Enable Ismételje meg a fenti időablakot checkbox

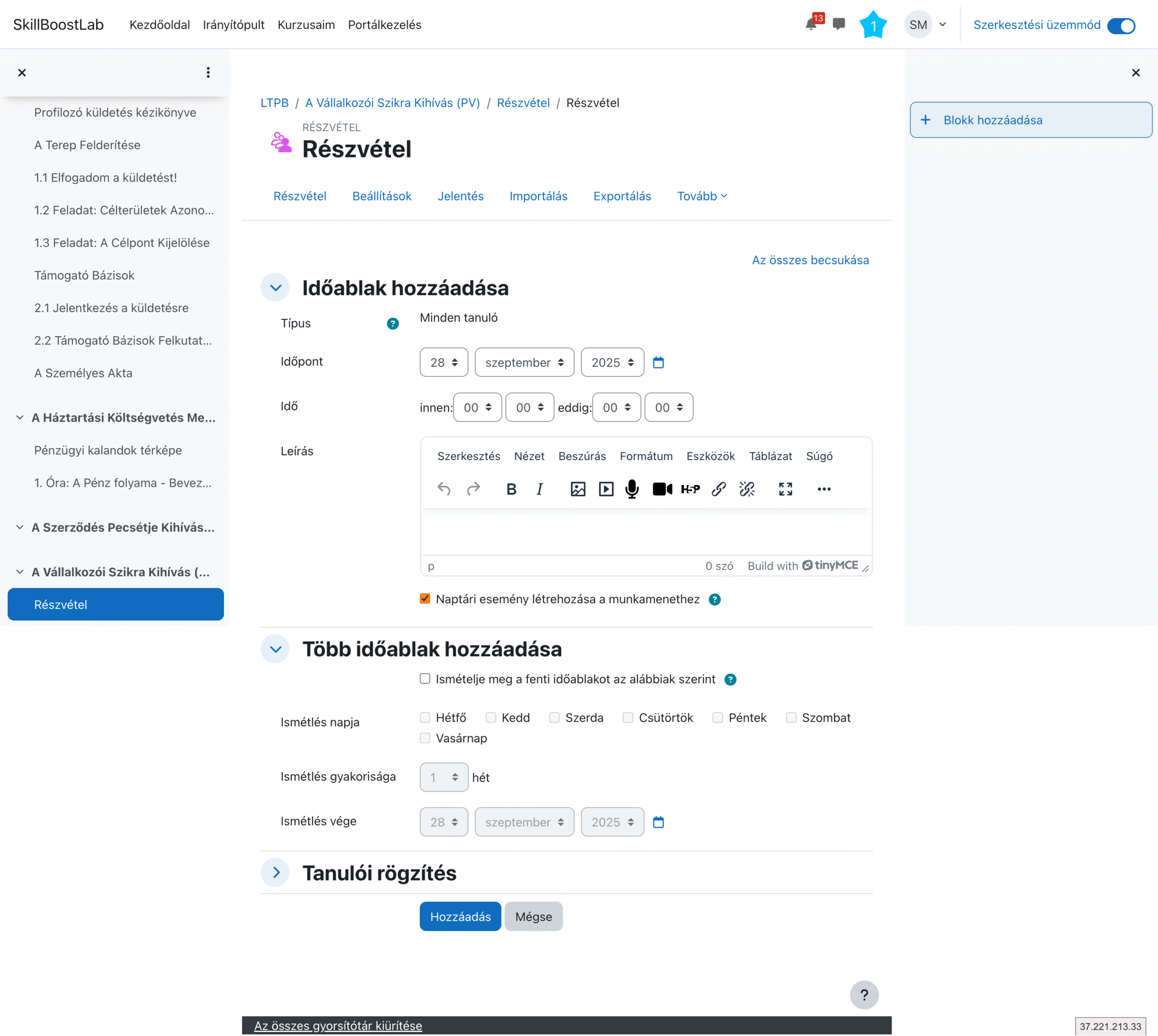pyautogui.click(x=425, y=679)
